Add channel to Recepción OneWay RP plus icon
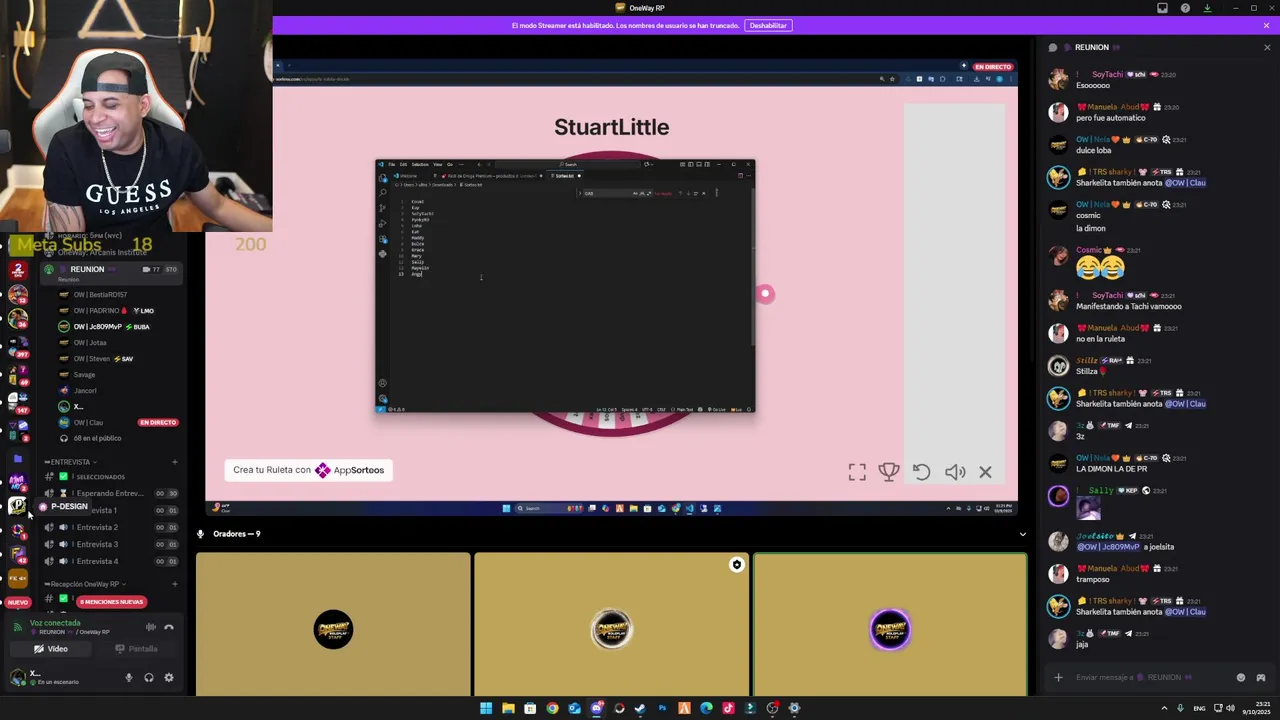The height and width of the screenshot is (720, 1280). tap(175, 584)
